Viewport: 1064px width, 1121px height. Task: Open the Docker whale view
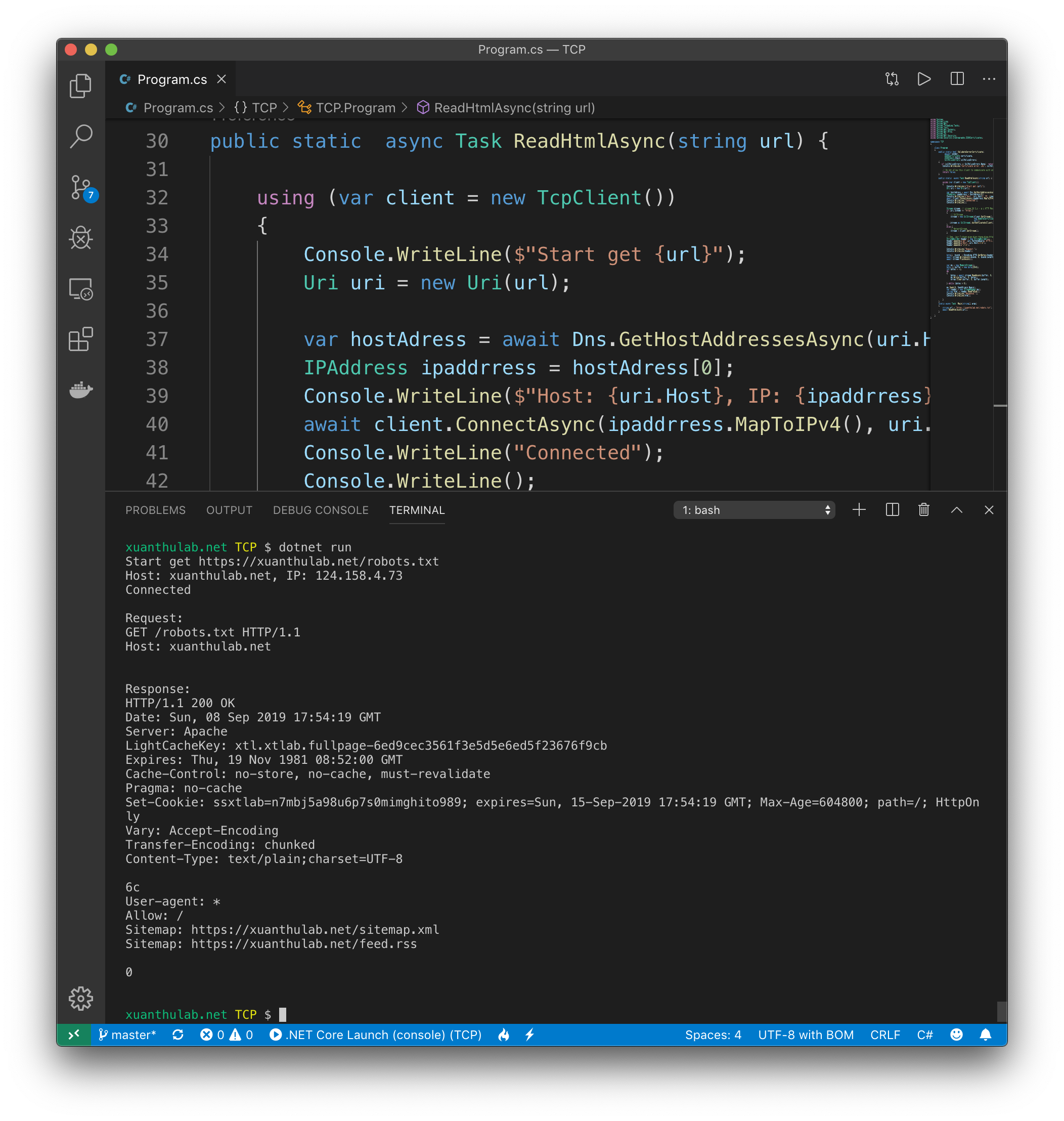(x=80, y=390)
